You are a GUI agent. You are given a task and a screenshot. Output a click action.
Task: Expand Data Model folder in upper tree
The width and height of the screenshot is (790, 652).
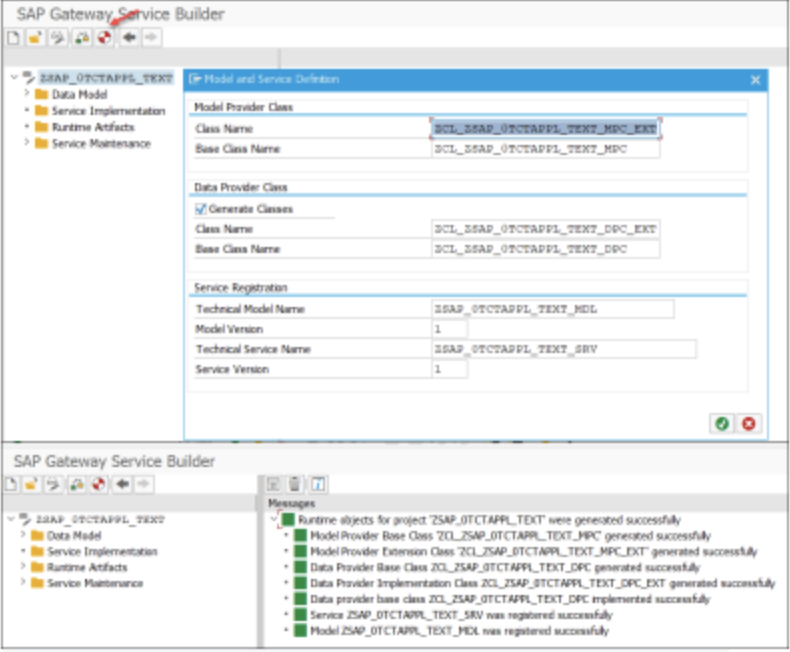click(x=27, y=93)
